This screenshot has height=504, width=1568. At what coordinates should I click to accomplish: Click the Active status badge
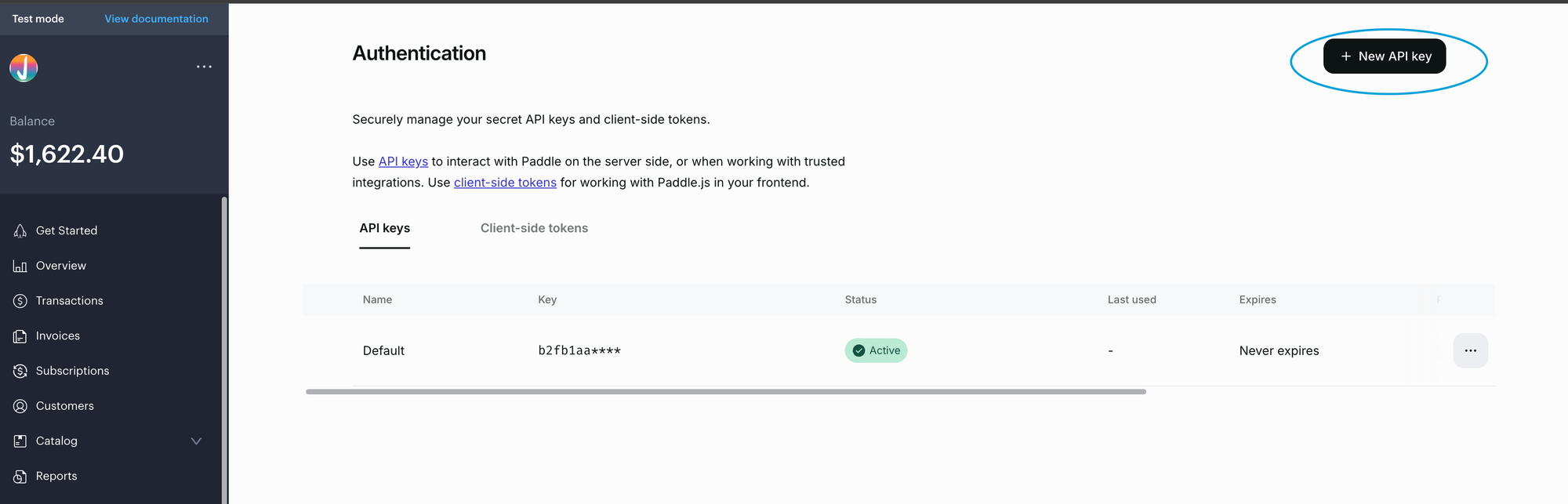coord(876,350)
